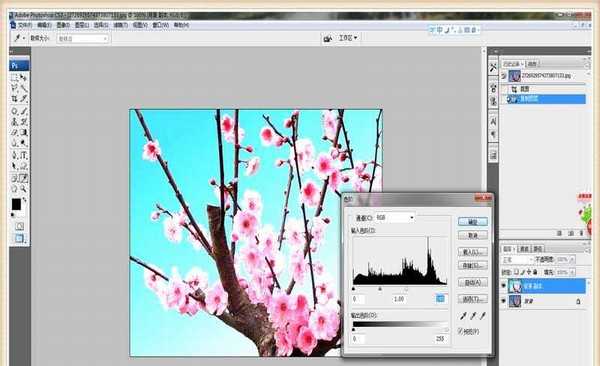Hide the top copy layer's eye icon
The image size is (600, 366).
(504, 286)
